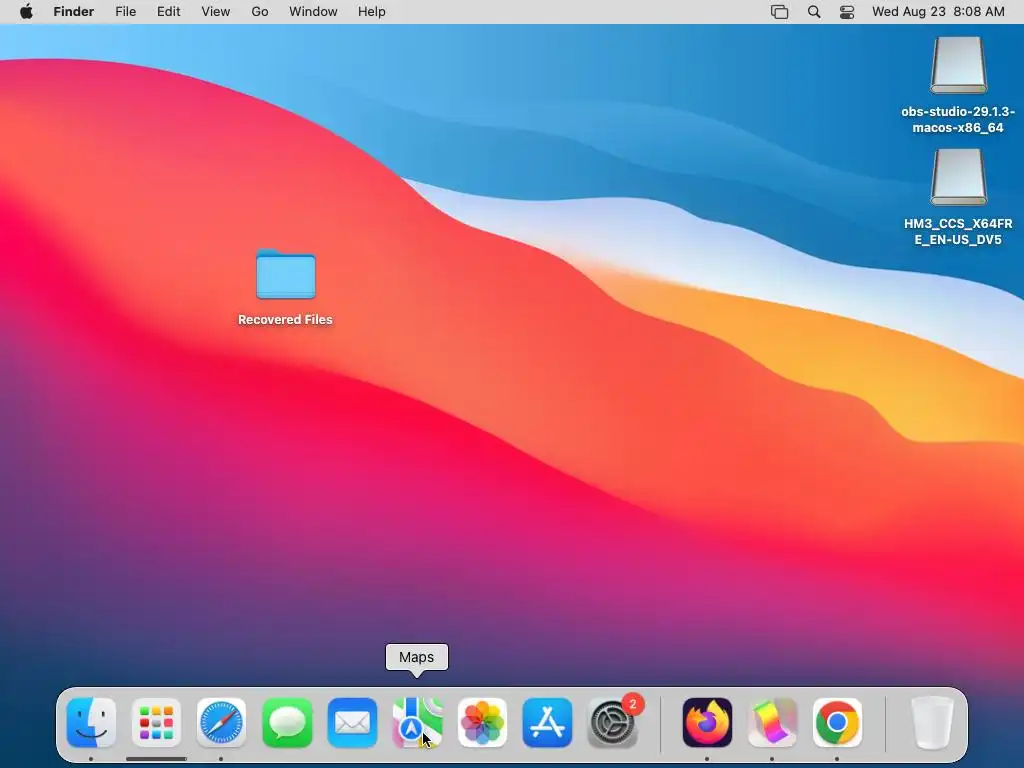Open the Apple menu
This screenshot has height=768, width=1024.
[x=26, y=12]
